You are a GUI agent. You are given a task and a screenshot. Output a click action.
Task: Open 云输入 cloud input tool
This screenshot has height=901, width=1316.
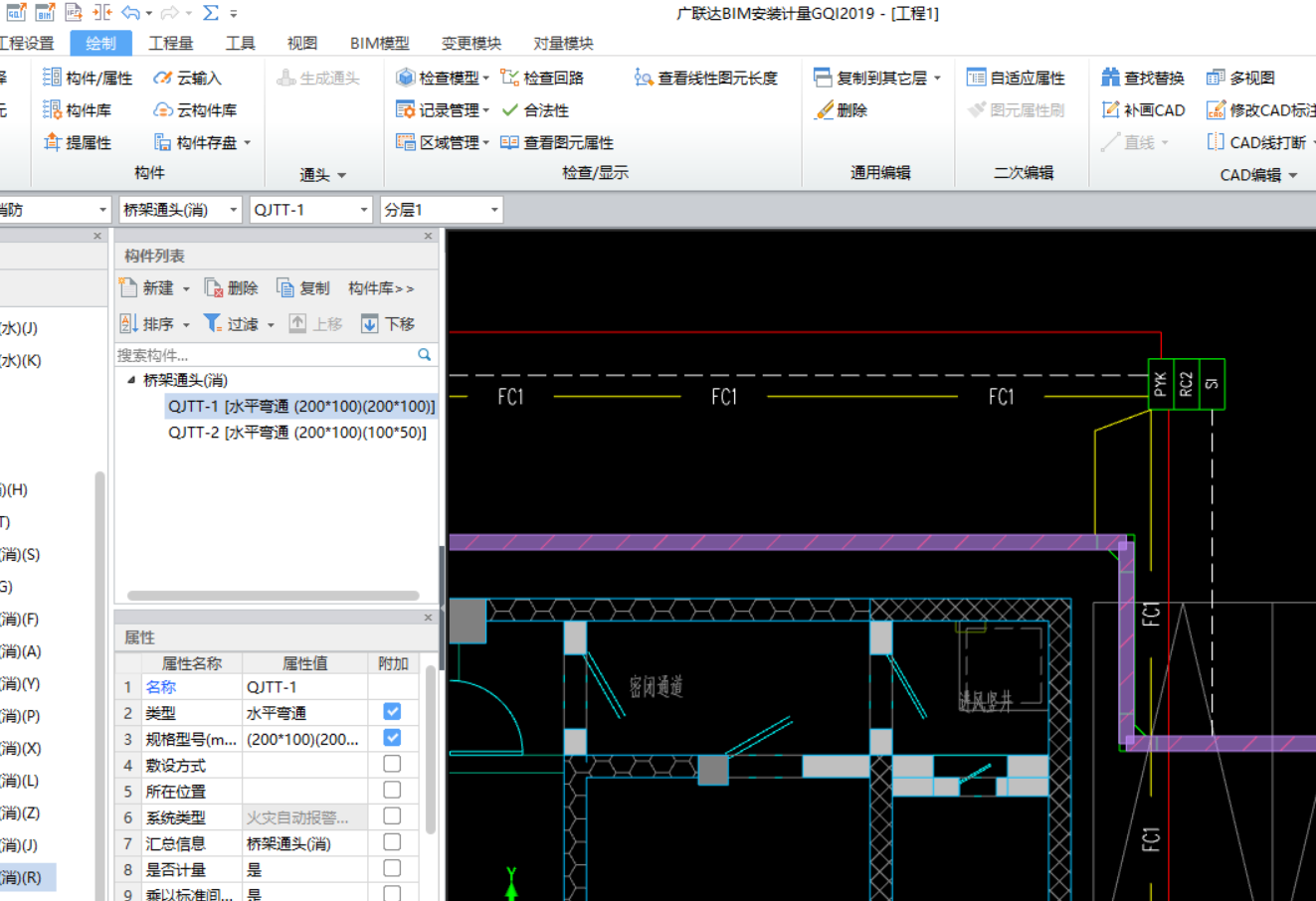tap(187, 78)
